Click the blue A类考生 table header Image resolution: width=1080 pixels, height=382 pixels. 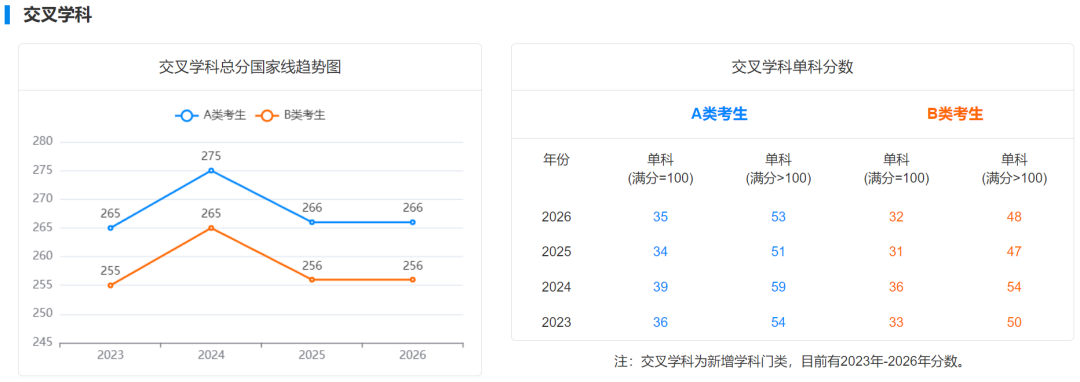click(x=719, y=114)
